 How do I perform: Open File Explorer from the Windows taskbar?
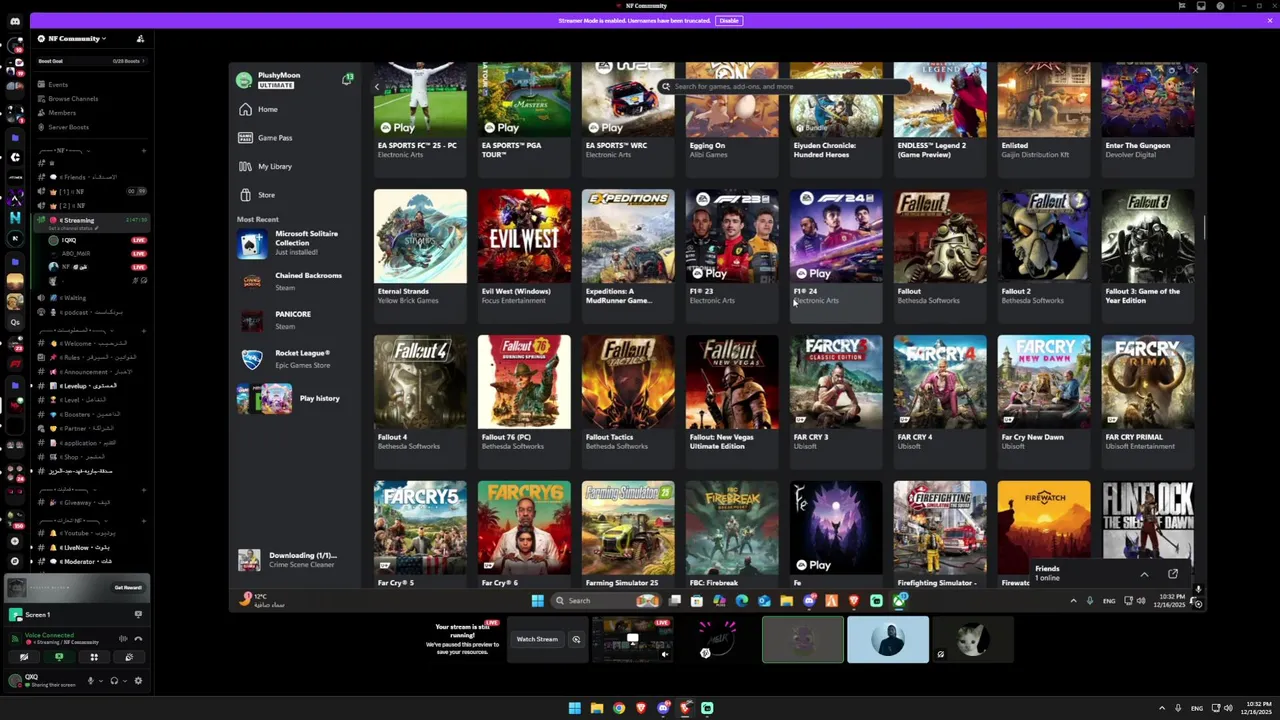click(597, 708)
